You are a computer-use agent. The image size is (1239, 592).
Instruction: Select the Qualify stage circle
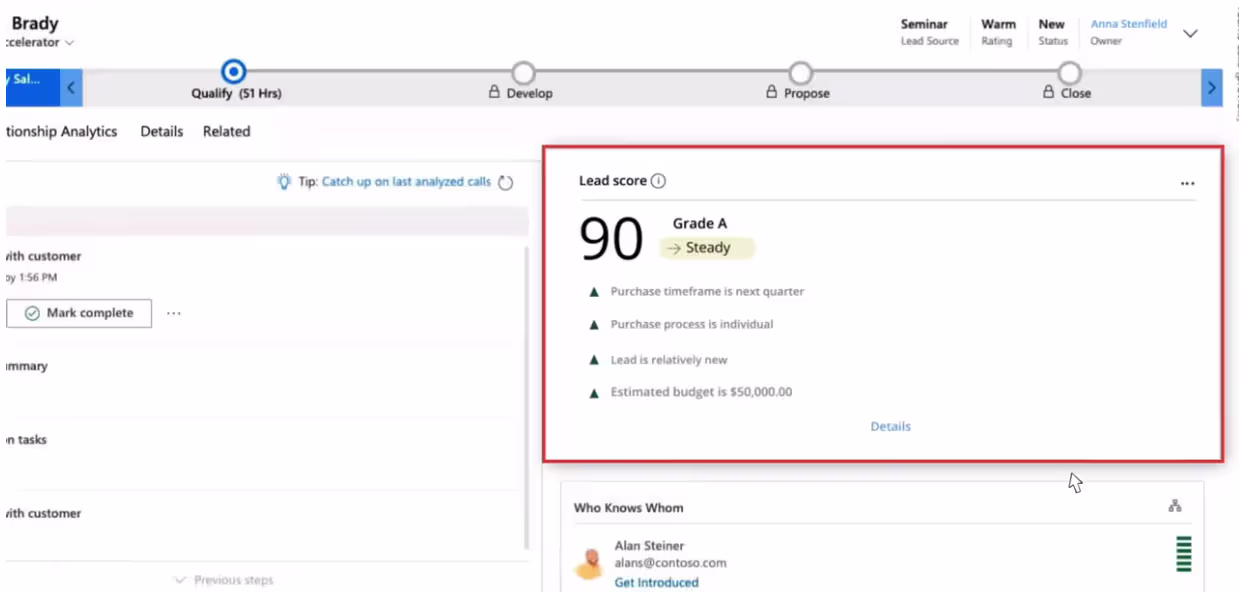coord(234,72)
